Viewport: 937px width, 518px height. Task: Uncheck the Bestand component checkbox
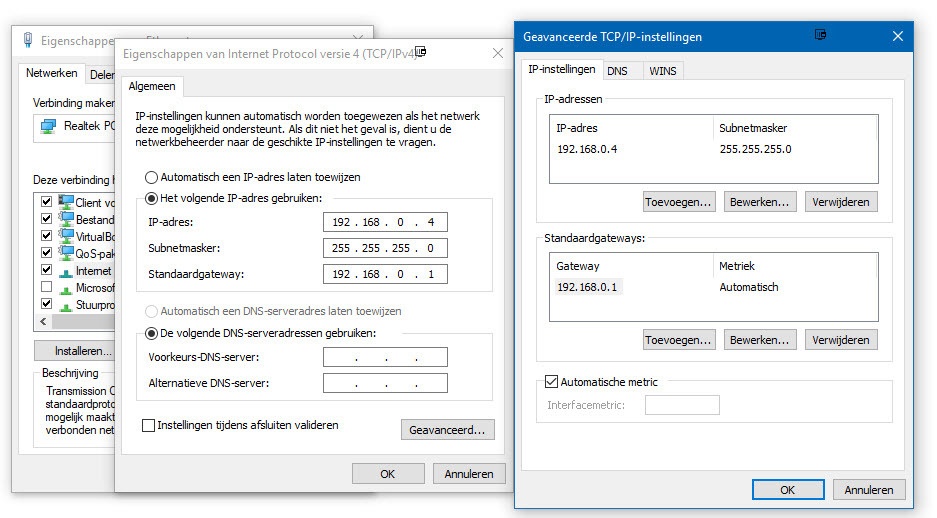46,219
